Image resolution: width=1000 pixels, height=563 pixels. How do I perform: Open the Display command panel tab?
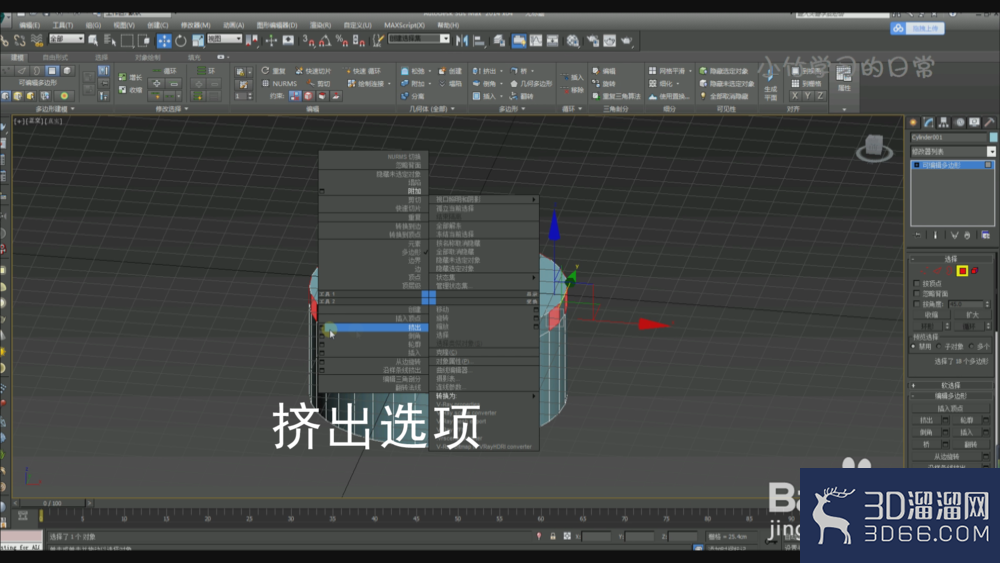[x=974, y=122]
